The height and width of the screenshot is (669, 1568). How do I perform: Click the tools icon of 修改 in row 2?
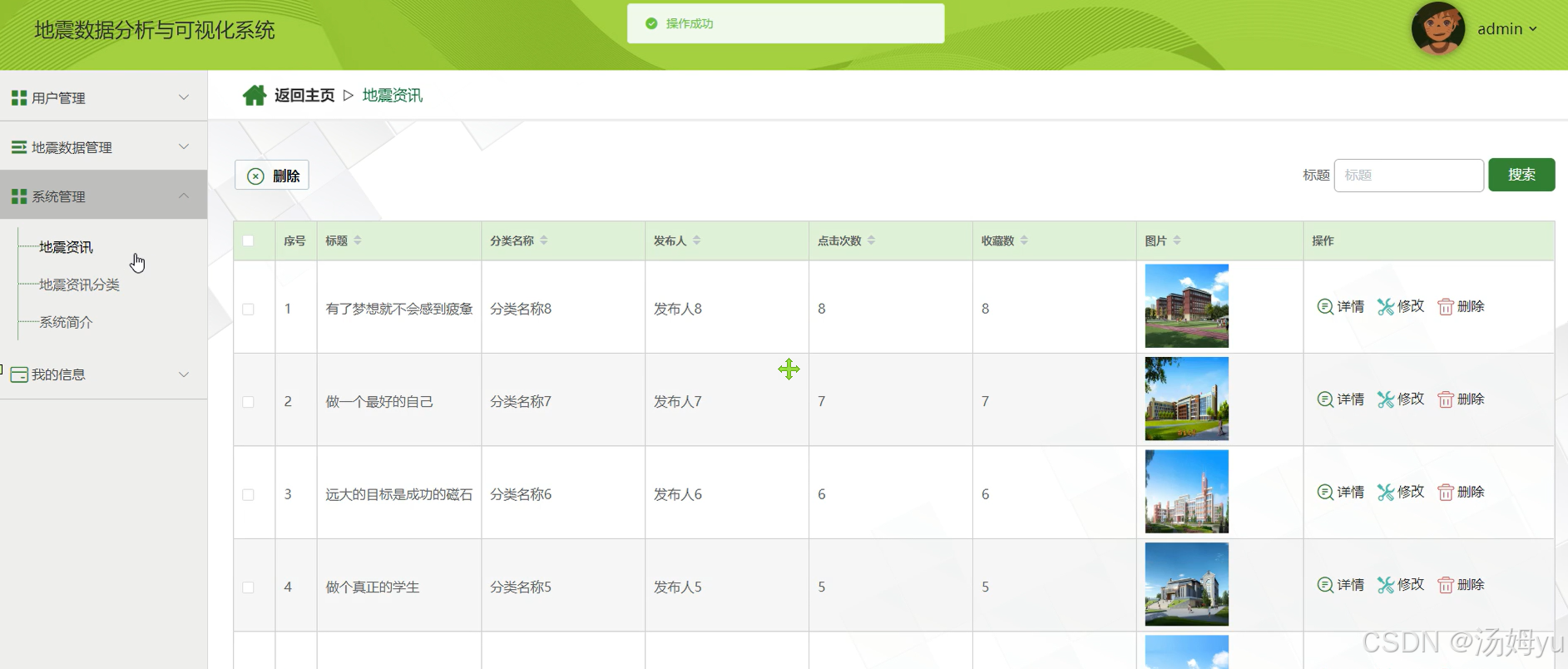1385,399
